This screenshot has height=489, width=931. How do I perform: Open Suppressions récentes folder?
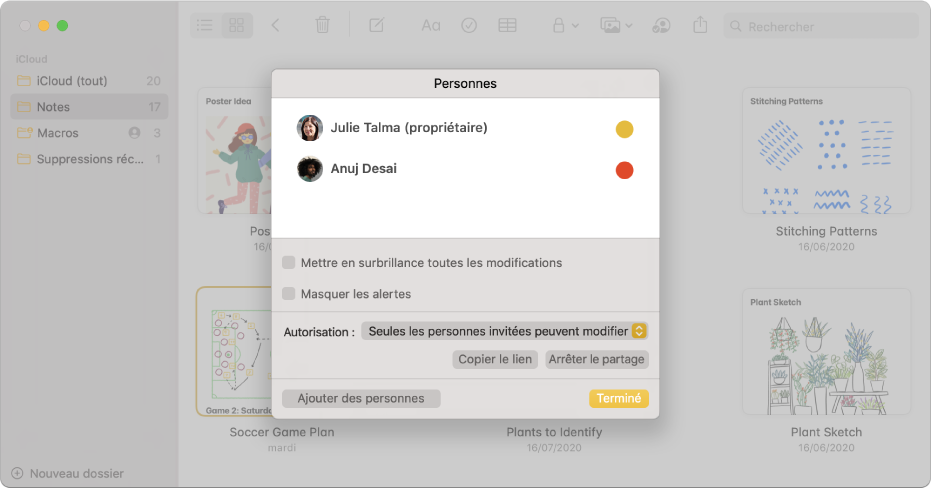[x=89, y=159]
